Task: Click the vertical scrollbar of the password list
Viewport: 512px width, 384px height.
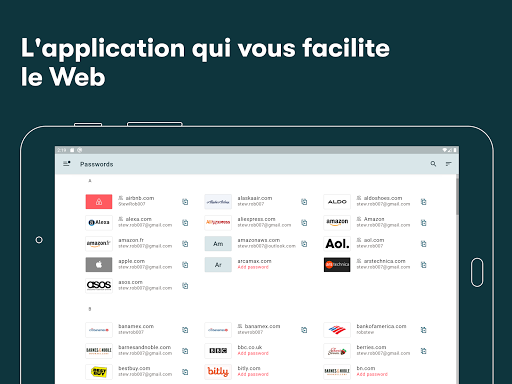Action: [457, 197]
